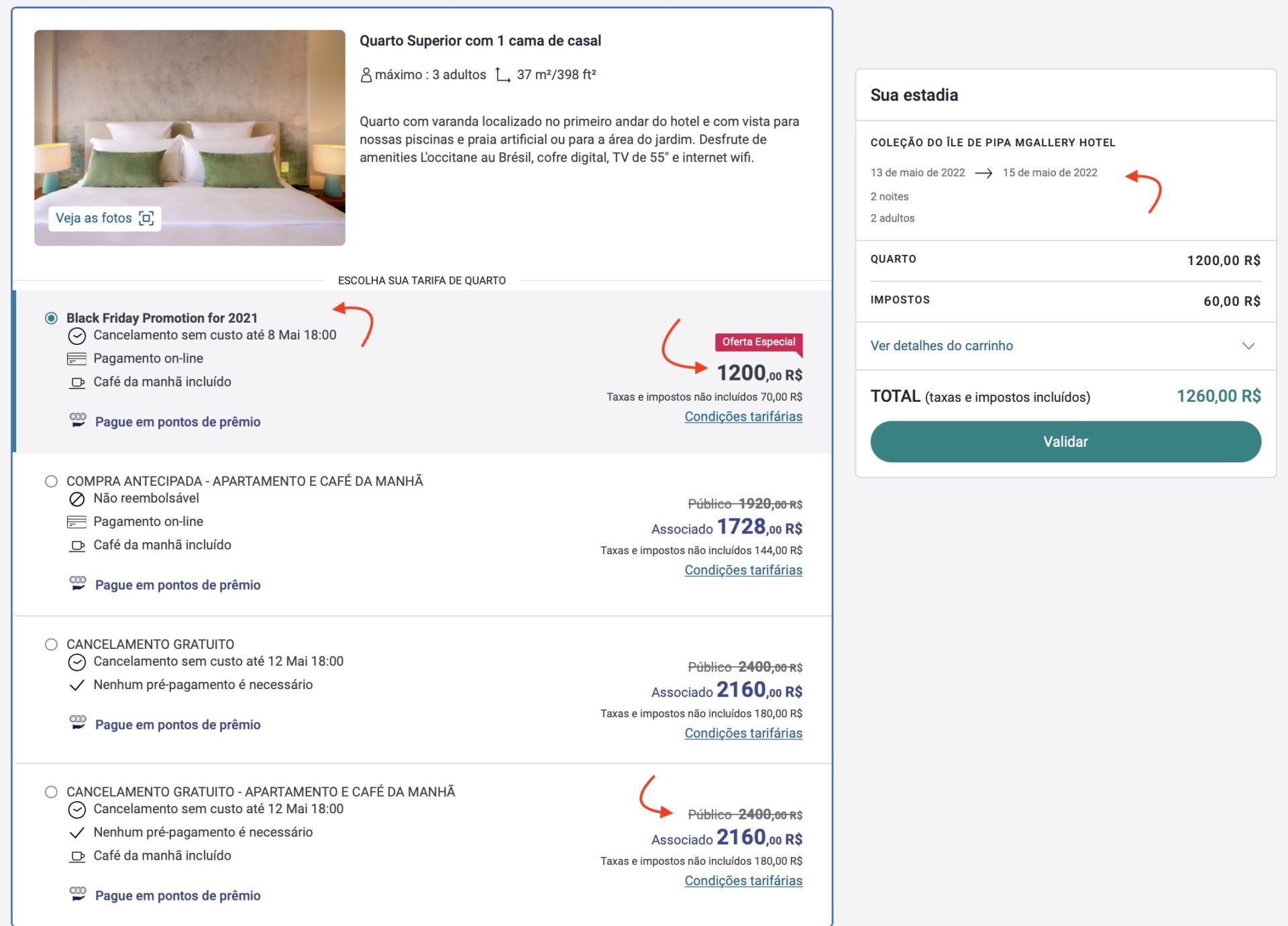Click the reward points icon under Black Friday rate
1288x926 pixels.
(78, 421)
